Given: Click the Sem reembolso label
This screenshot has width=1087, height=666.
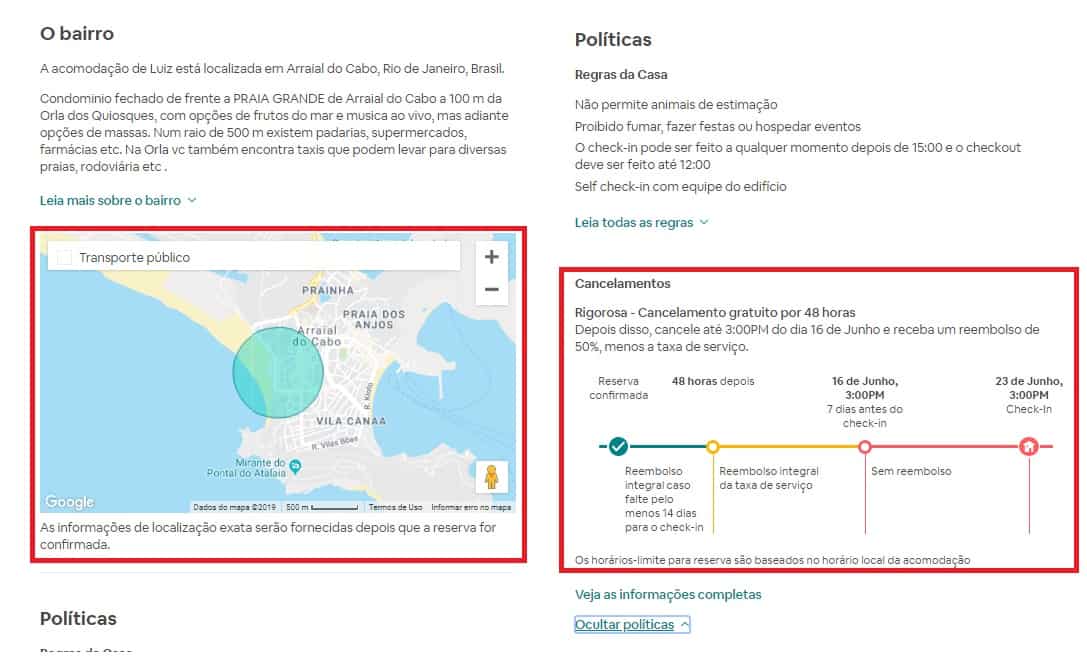Looking at the screenshot, I should pos(911,471).
